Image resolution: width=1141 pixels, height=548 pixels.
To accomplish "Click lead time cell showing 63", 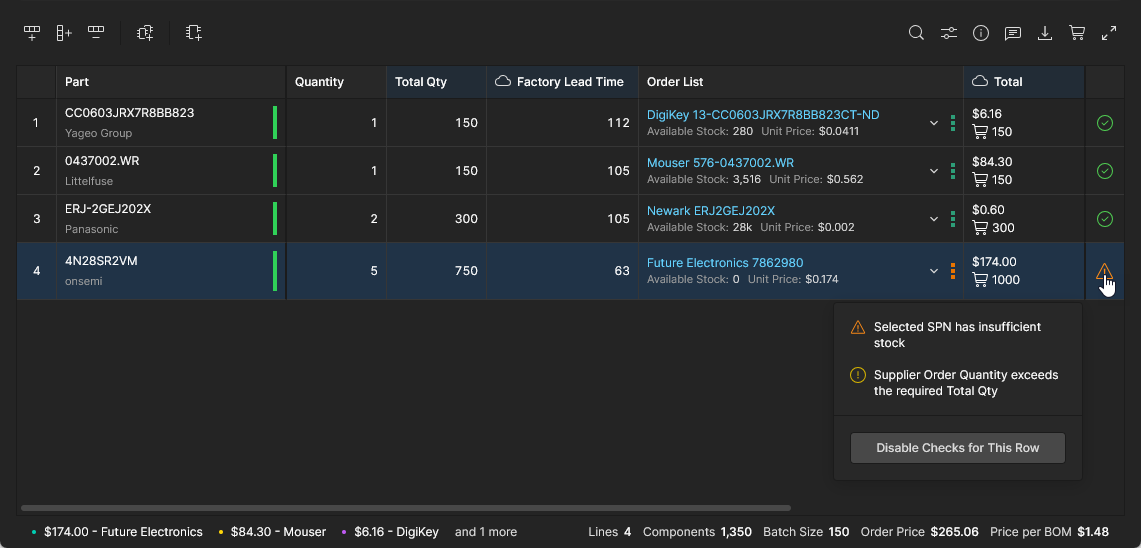I will pyautogui.click(x=562, y=271).
